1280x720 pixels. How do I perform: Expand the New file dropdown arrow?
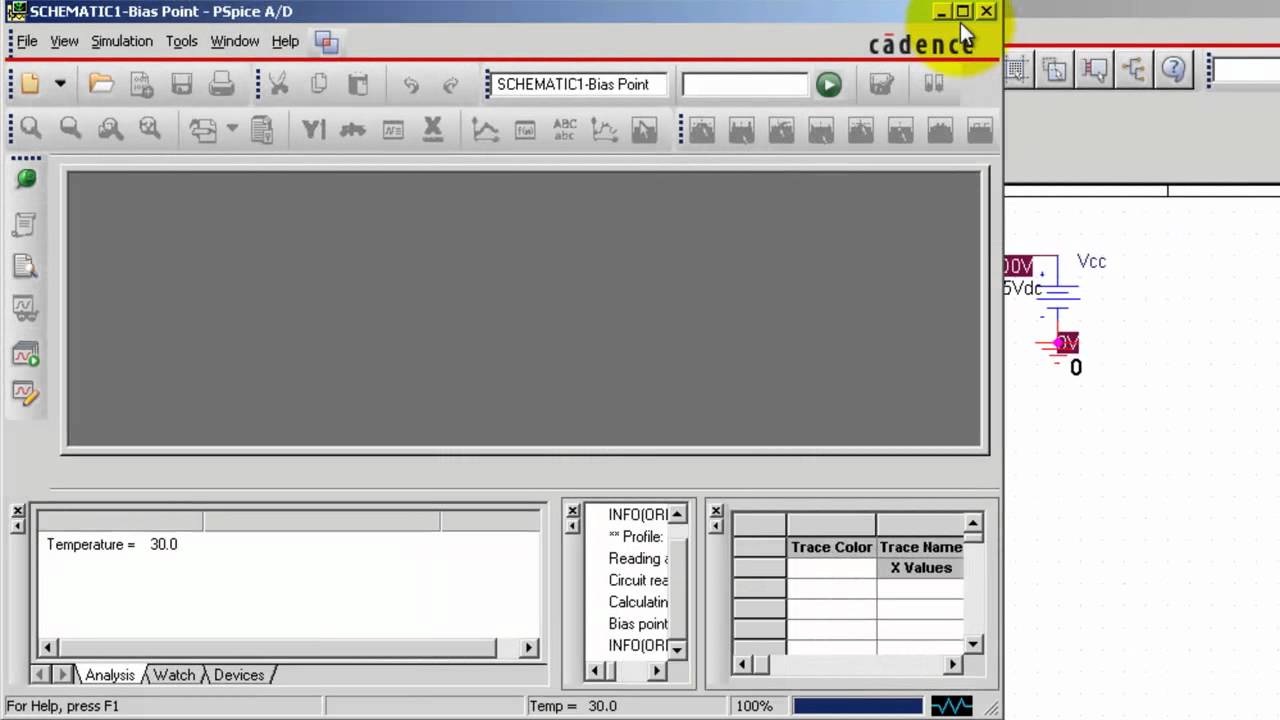60,84
